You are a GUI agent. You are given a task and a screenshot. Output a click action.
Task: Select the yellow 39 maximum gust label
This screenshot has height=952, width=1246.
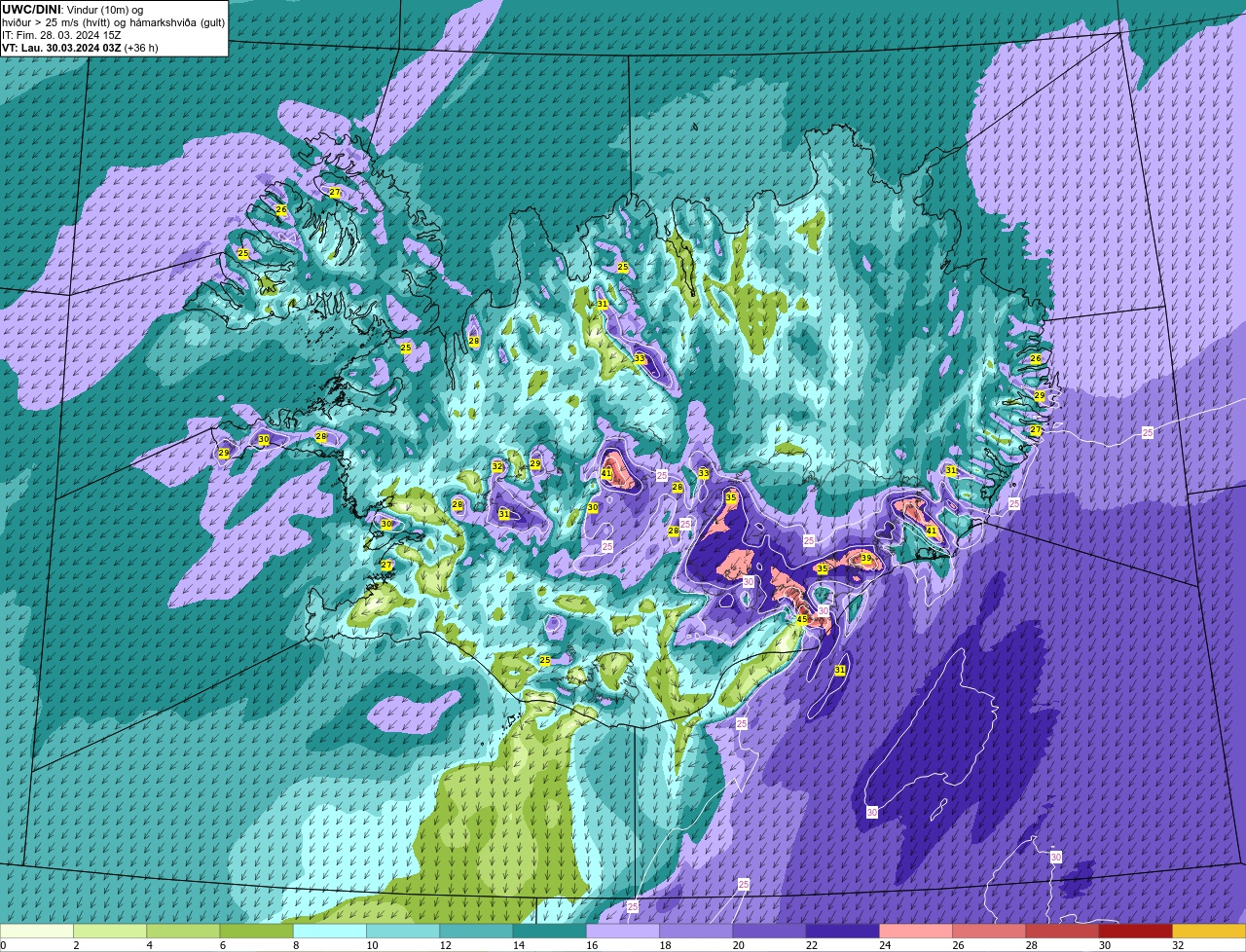[866, 559]
